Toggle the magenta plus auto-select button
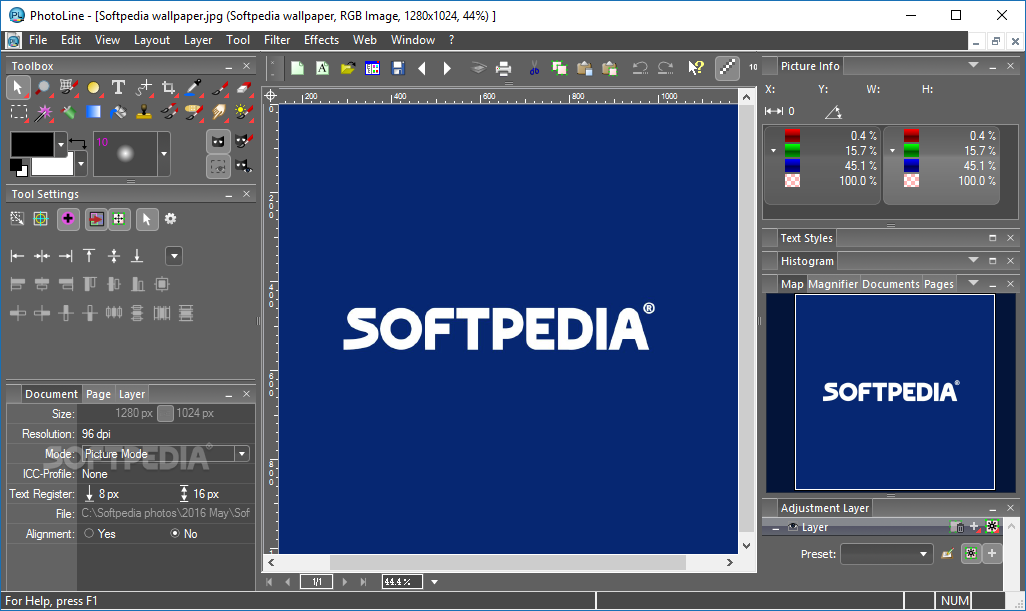 pyautogui.click(x=68, y=219)
